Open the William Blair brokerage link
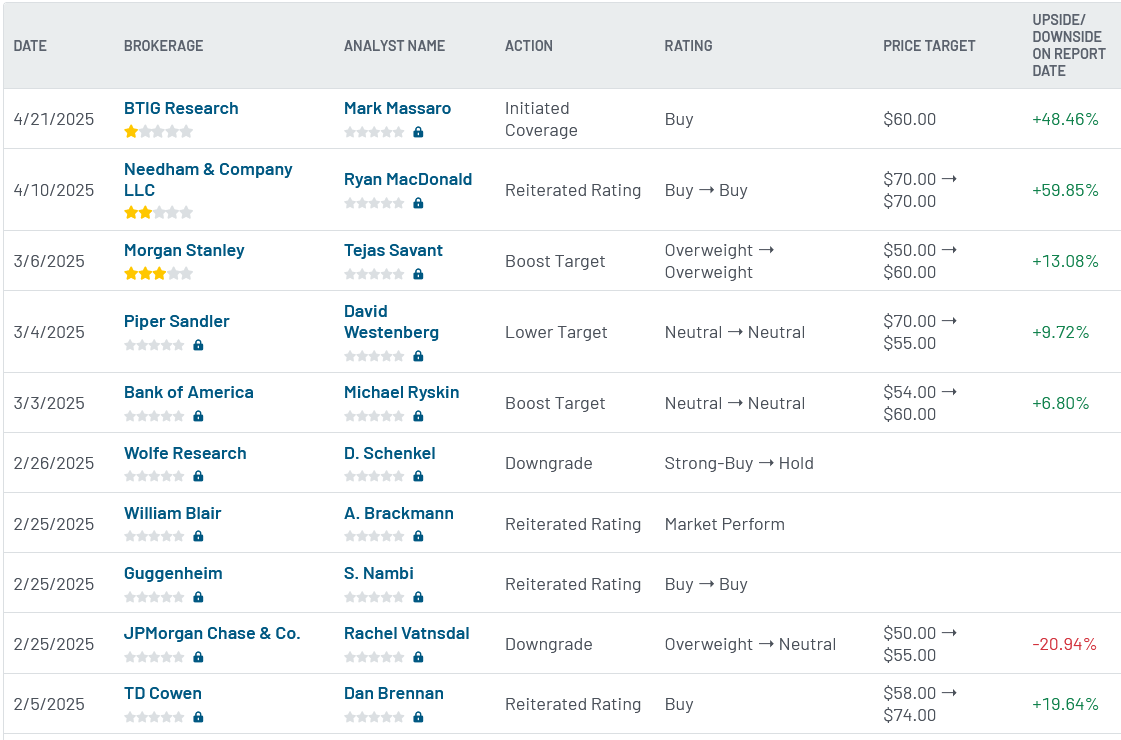This screenshot has height=740, width=1121. coord(172,513)
